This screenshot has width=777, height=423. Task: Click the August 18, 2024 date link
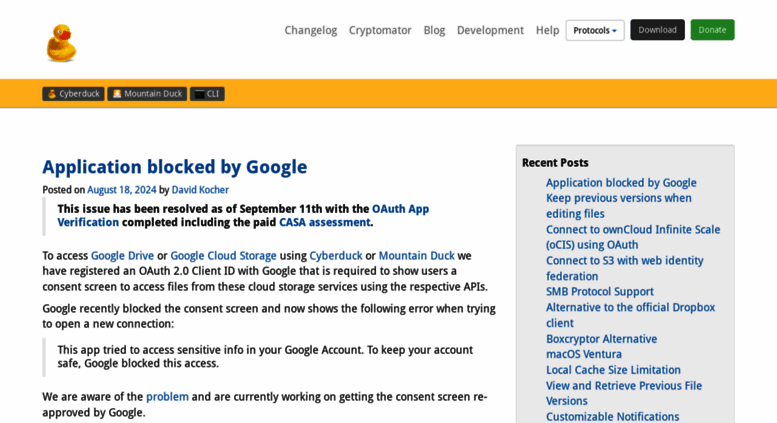click(x=121, y=190)
